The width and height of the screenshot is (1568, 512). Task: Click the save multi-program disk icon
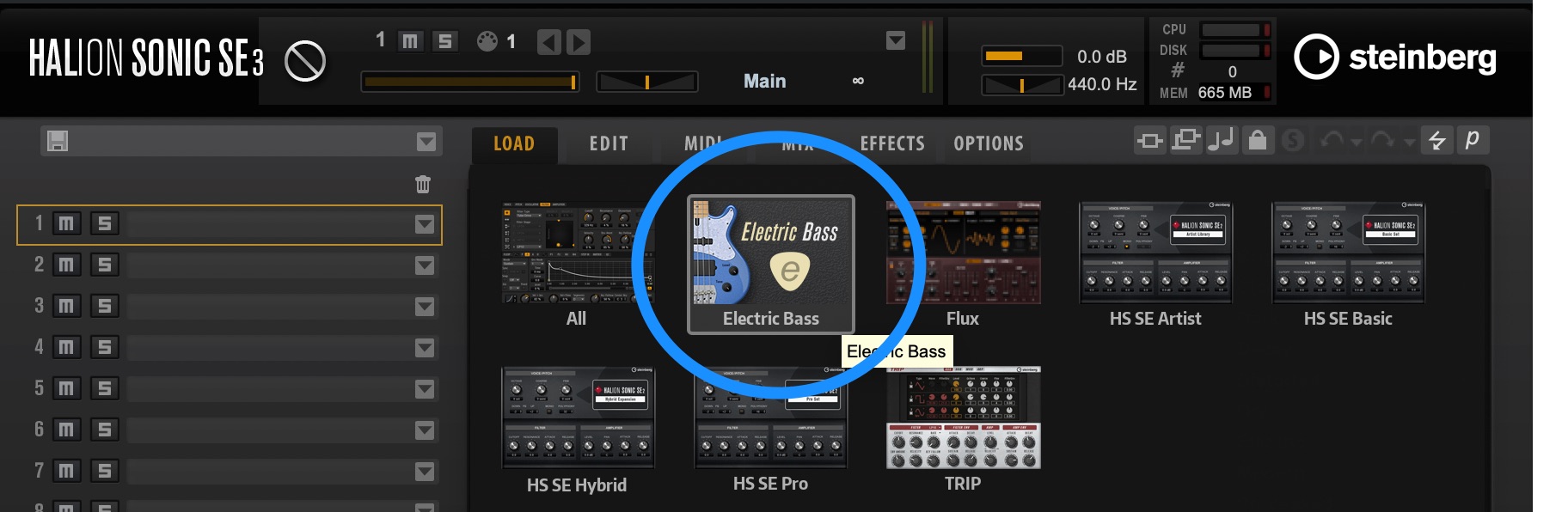[x=58, y=141]
